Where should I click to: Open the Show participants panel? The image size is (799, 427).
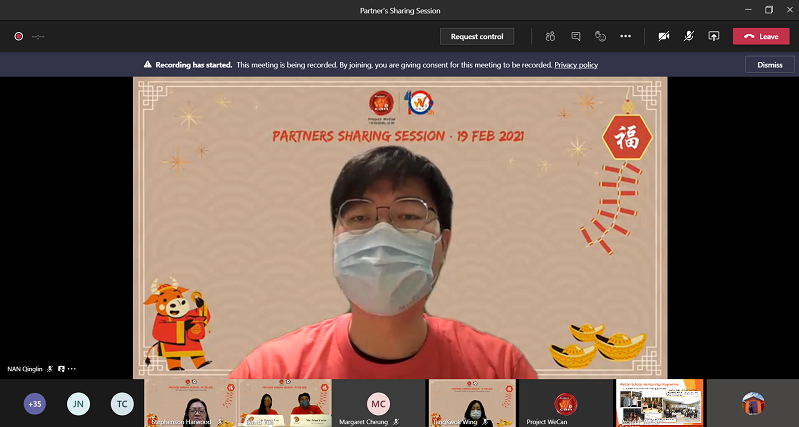point(550,36)
